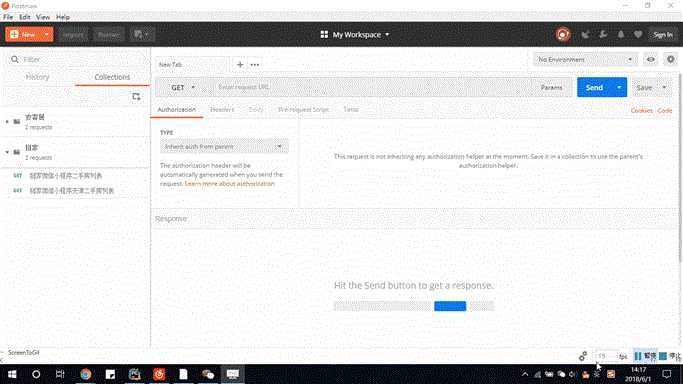The height and width of the screenshot is (384, 683).
Task: Click the Sign In button
Action: [663, 35]
